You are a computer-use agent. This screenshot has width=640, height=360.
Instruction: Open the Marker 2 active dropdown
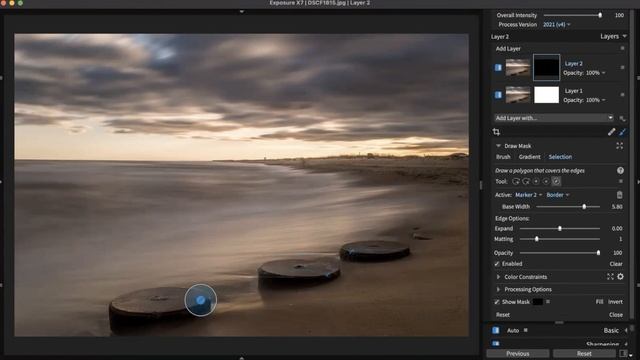click(x=529, y=195)
